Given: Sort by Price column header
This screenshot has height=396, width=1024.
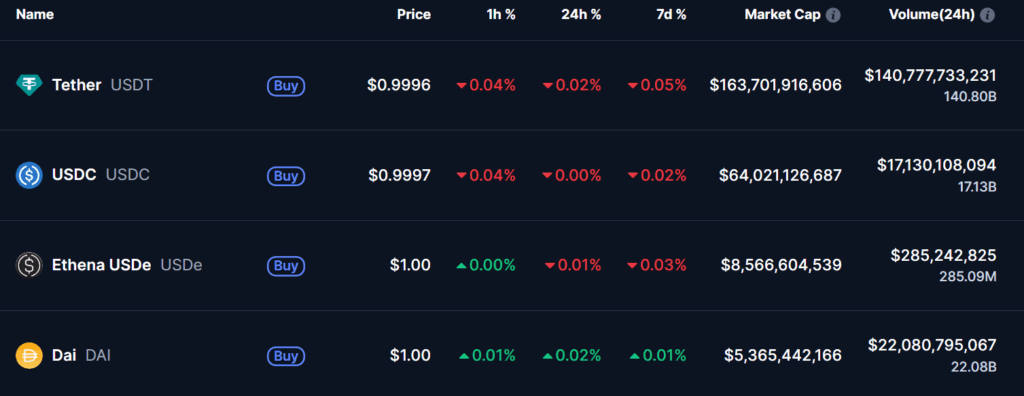Looking at the screenshot, I should coord(414,14).
